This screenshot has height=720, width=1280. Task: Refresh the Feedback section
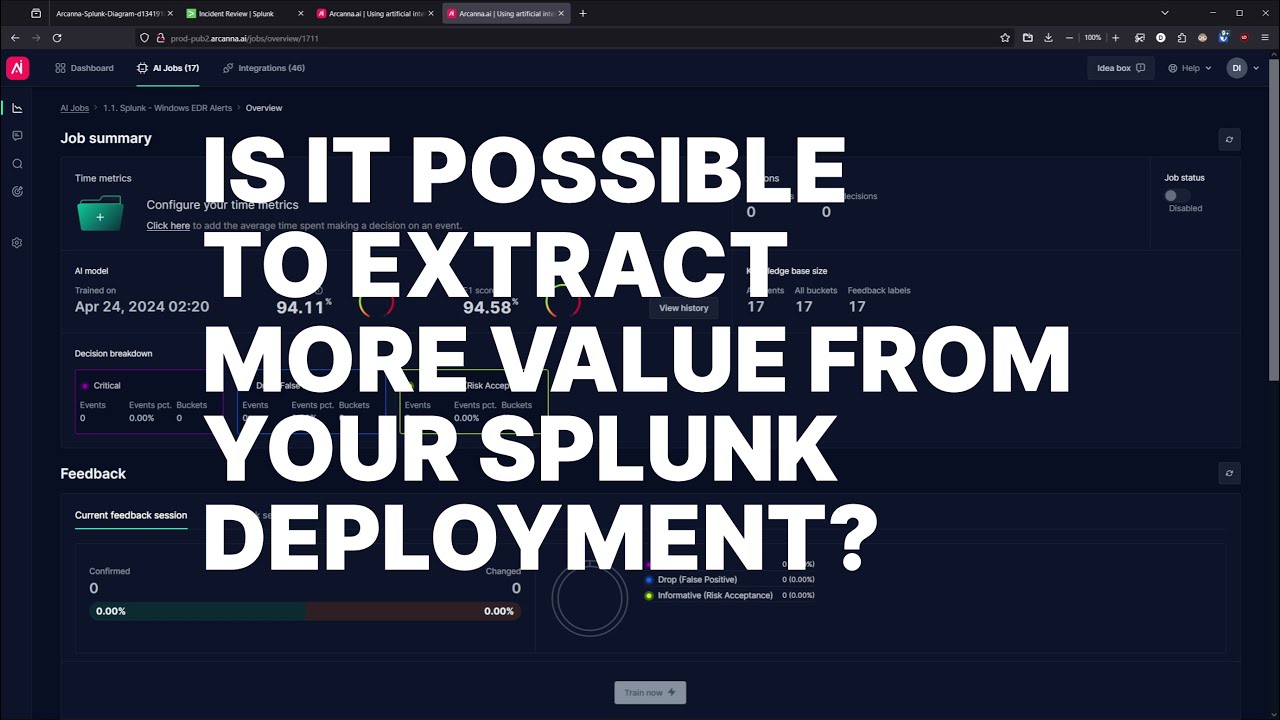(x=1229, y=473)
